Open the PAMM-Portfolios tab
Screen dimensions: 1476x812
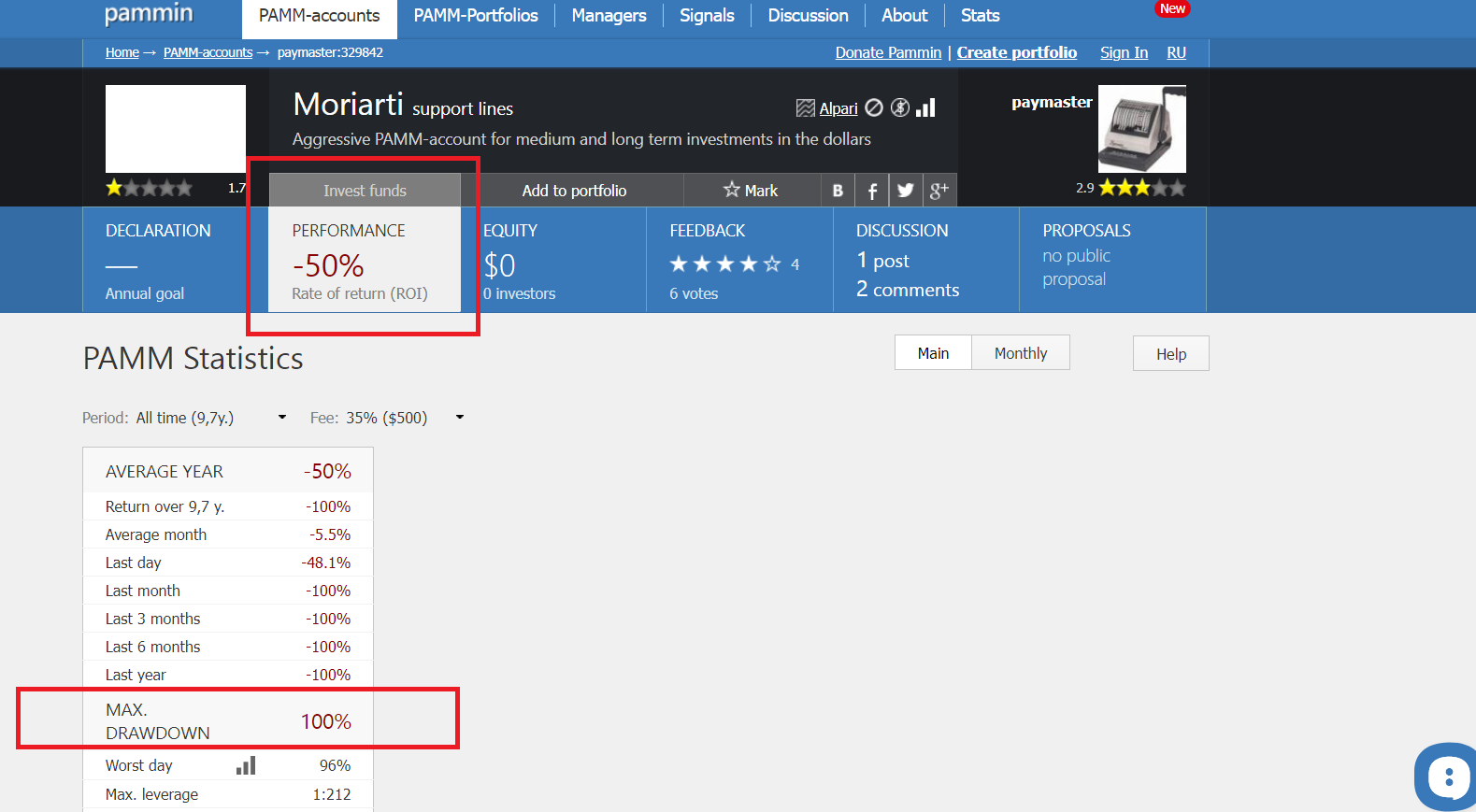(476, 16)
